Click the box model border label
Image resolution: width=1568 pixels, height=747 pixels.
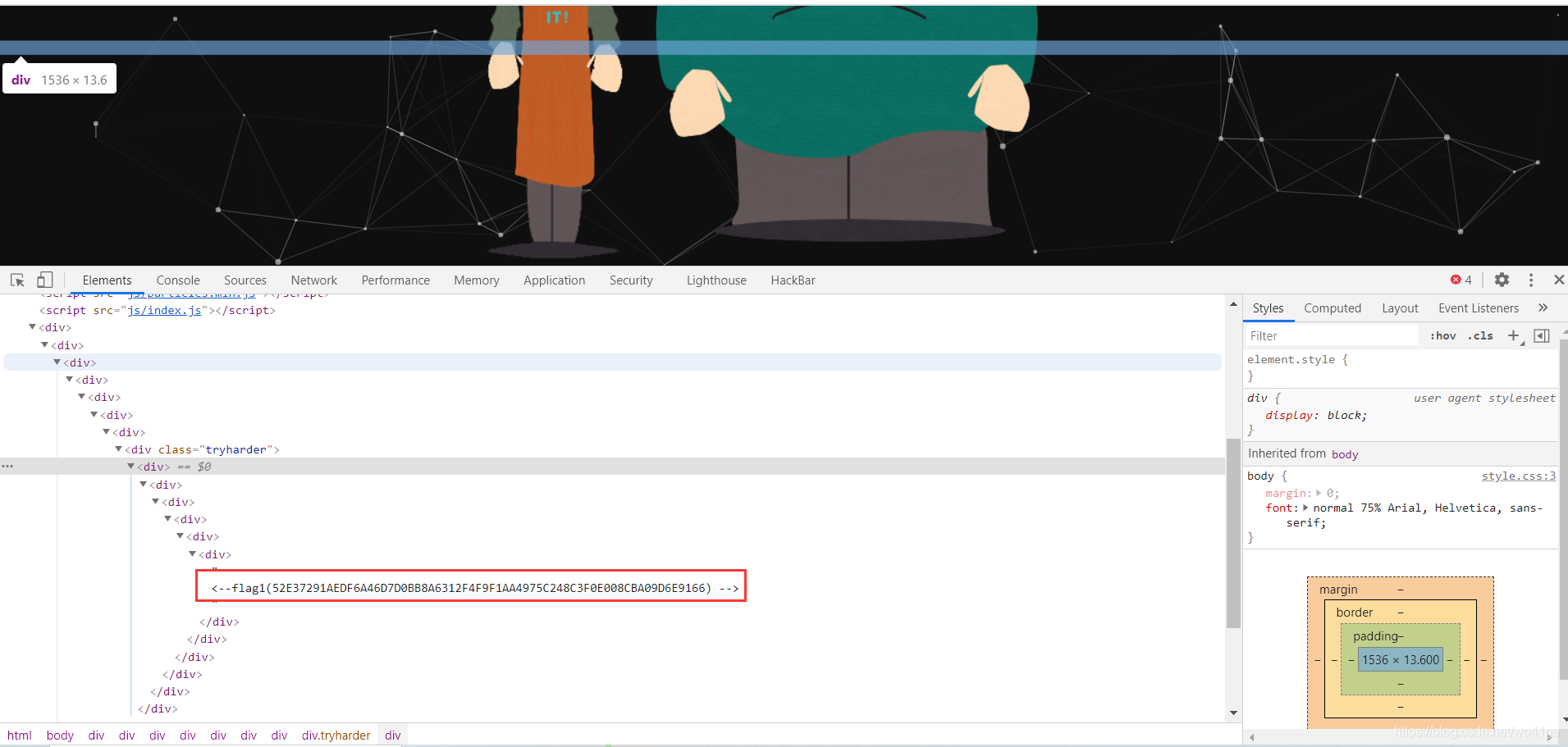pyautogui.click(x=1354, y=613)
